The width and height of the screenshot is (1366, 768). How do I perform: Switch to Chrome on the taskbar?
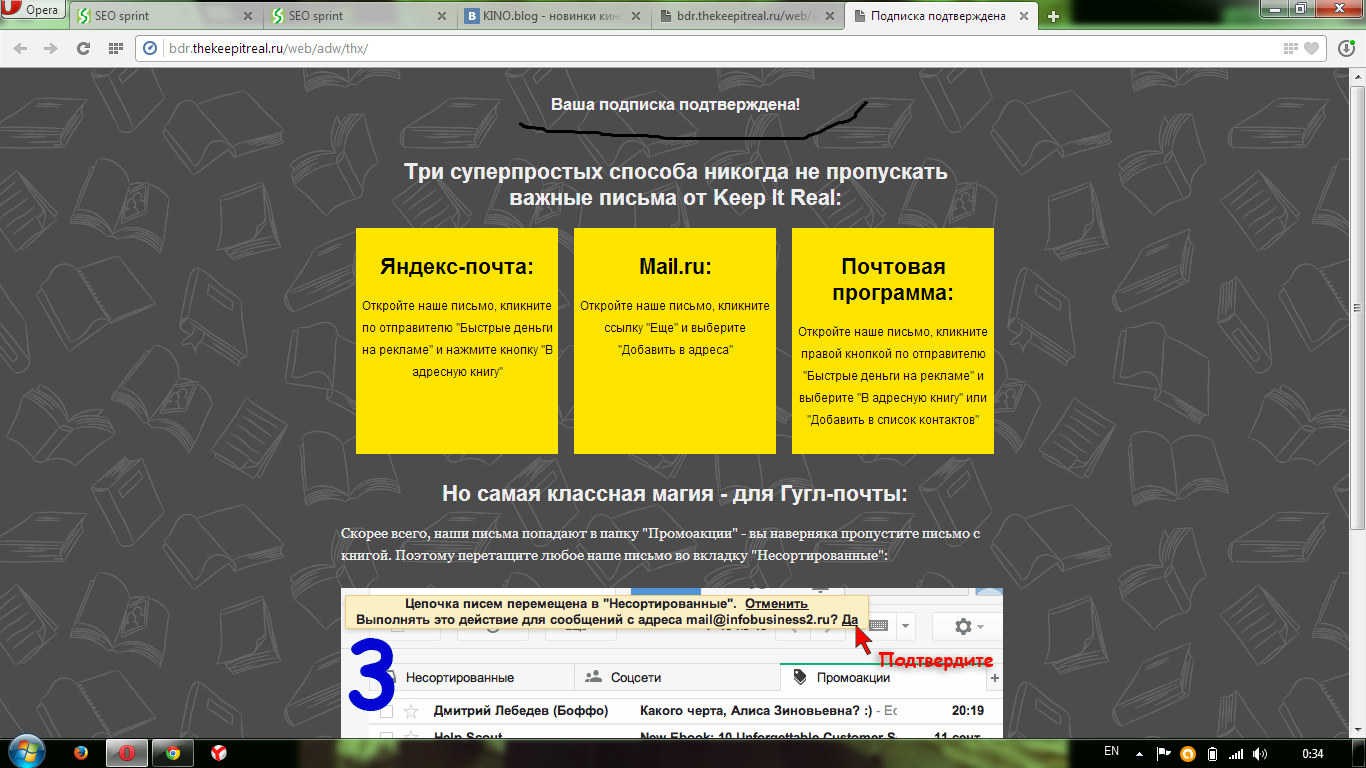point(173,753)
